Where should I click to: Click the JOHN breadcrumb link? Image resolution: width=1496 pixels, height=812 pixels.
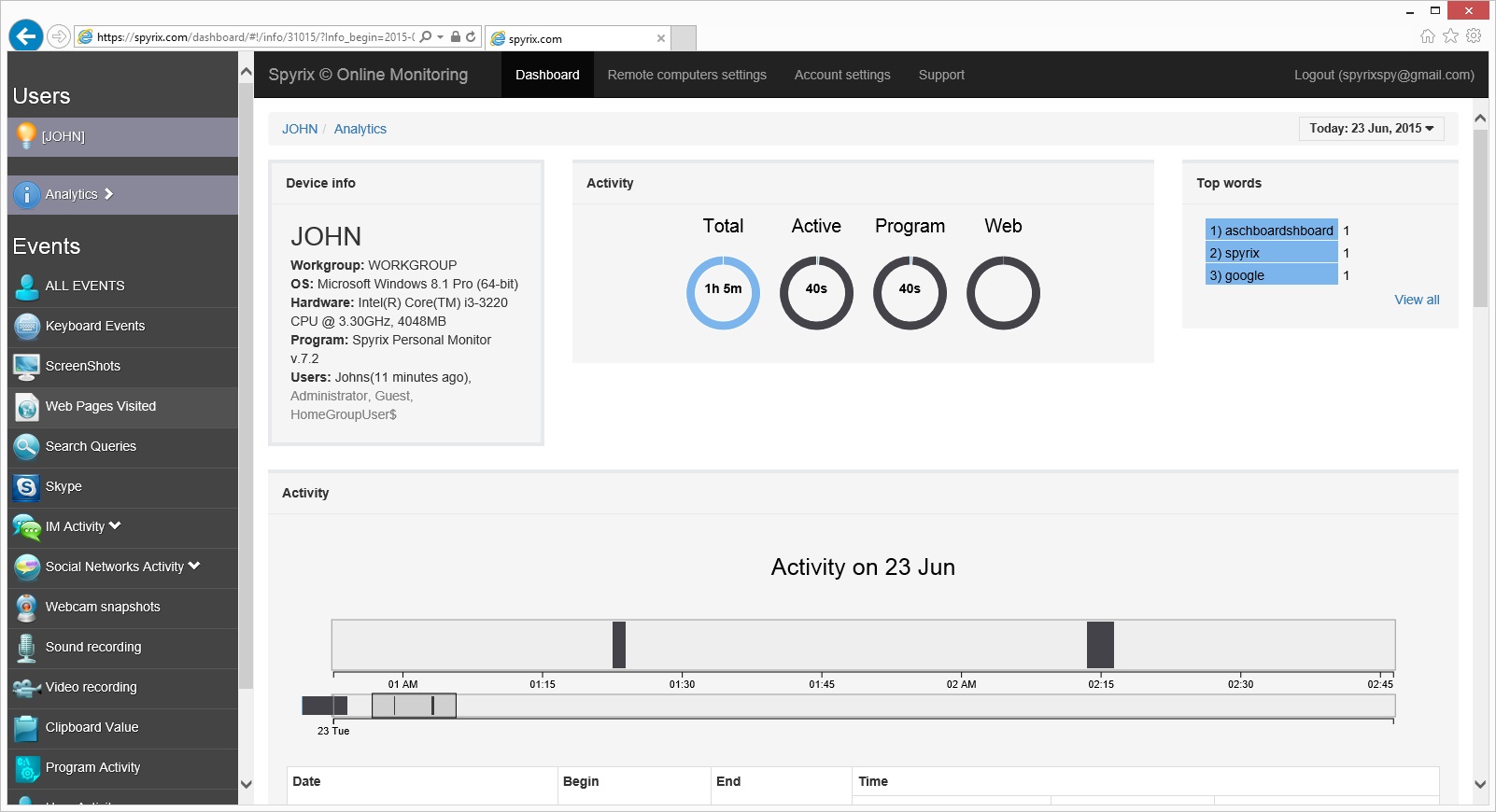300,129
